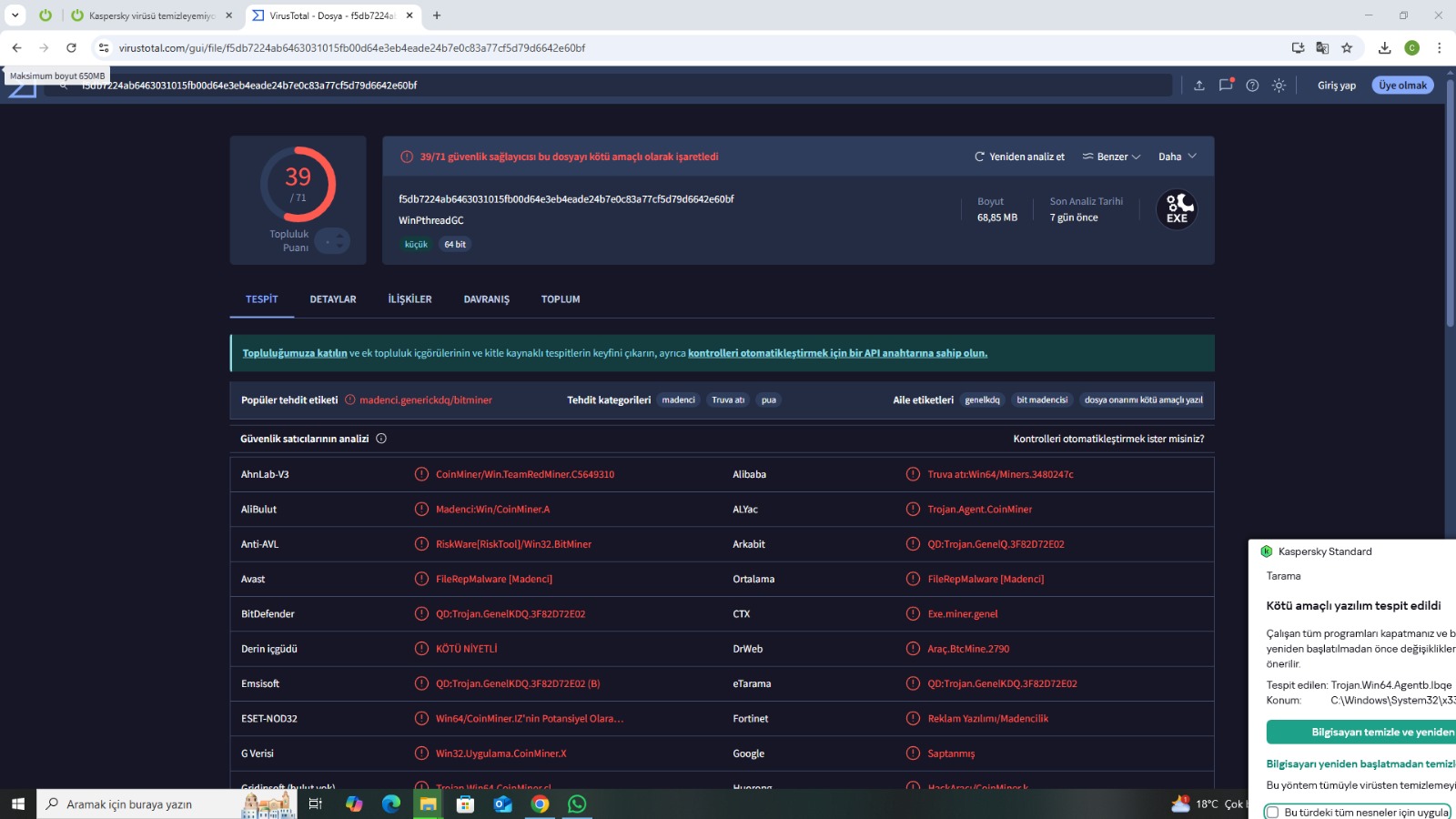
Task: Open VirusTotal notifications icon
Action: (x=1226, y=85)
